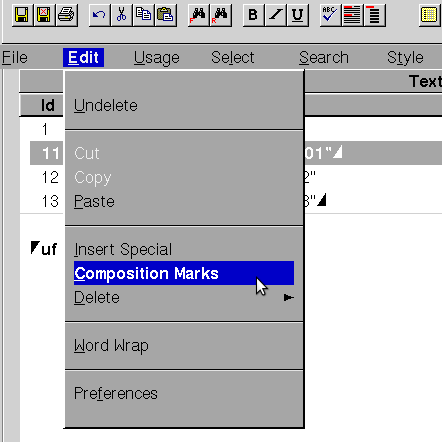The image size is (442, 442).
Task: Click the Find reverse binoculars icon
Action: pyautogui.click(x=221, y=15)
